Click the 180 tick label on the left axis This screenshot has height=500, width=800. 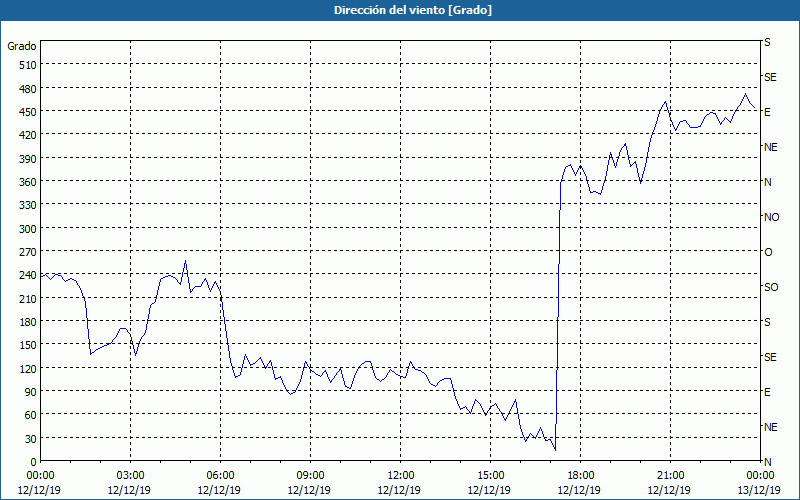click(x=28, y=322)
